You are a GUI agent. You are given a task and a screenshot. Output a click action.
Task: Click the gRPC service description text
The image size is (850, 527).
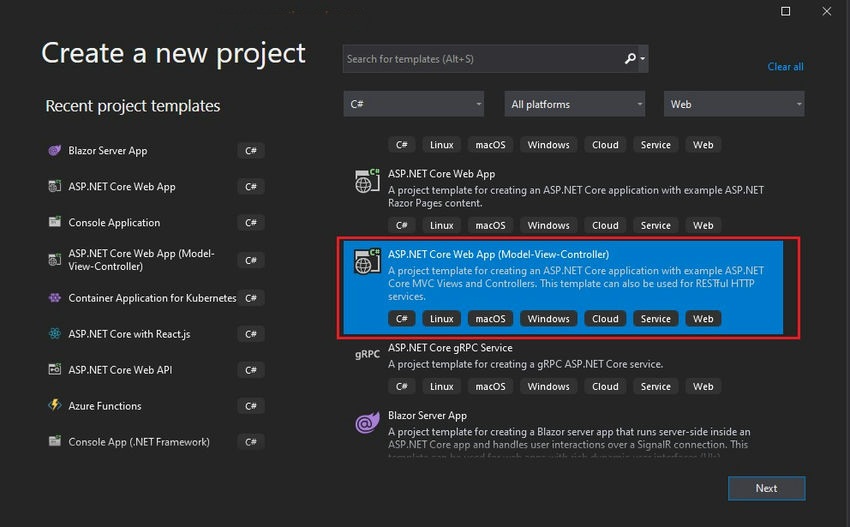click(x=525, y=364)
